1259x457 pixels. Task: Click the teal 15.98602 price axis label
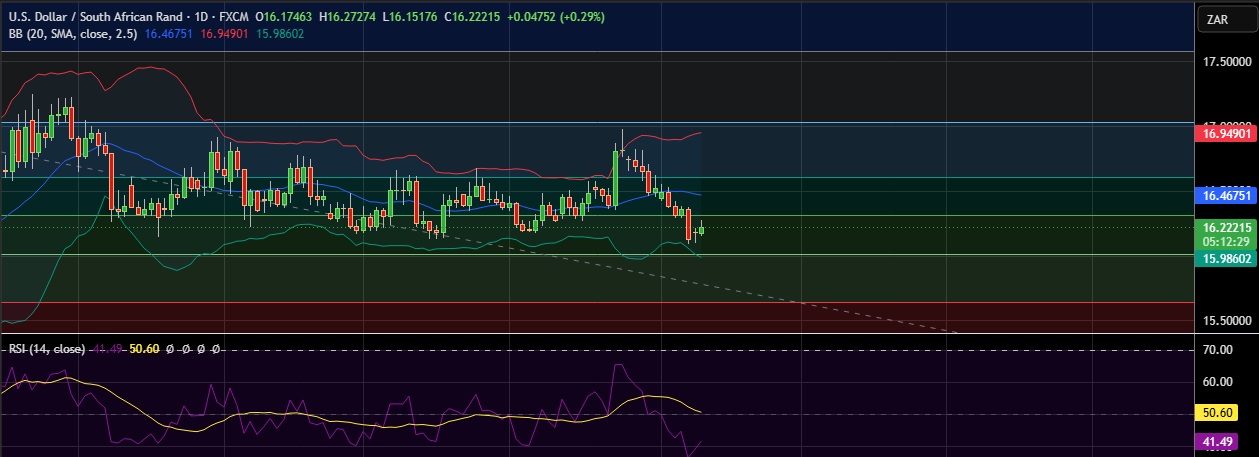(1225, 258)
